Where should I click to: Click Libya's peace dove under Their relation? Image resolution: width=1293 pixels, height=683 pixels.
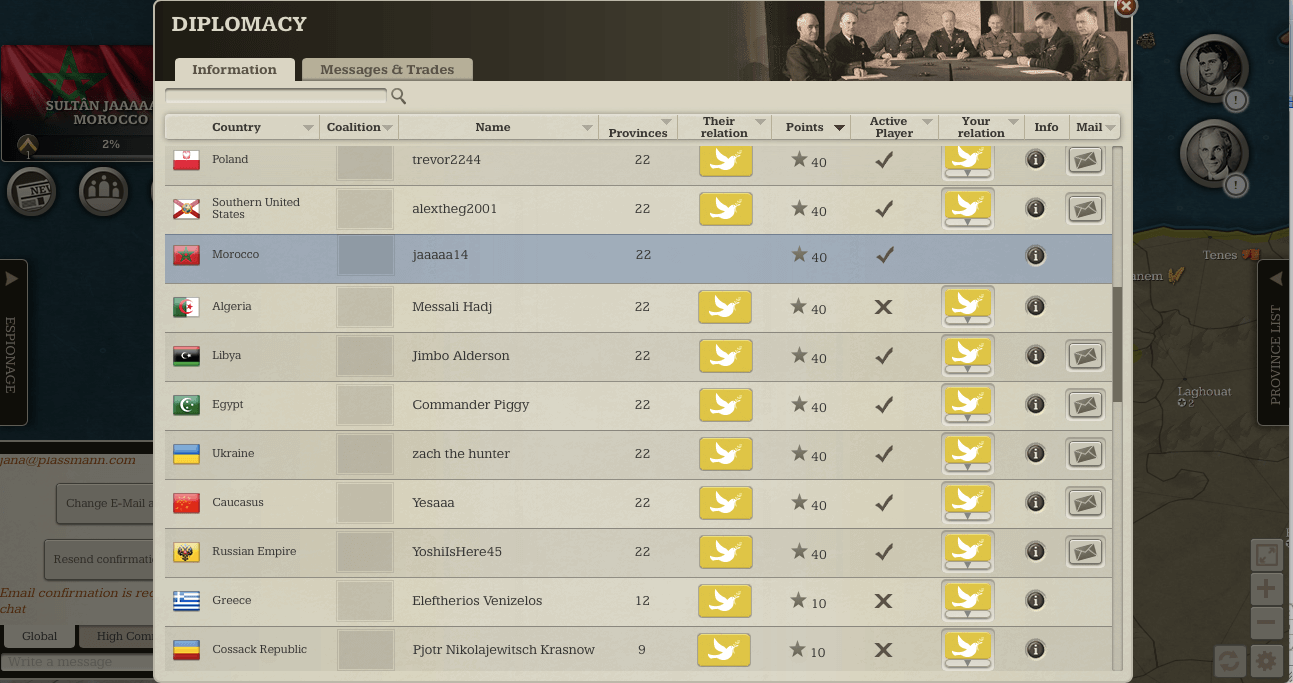[x=725, y=356]
